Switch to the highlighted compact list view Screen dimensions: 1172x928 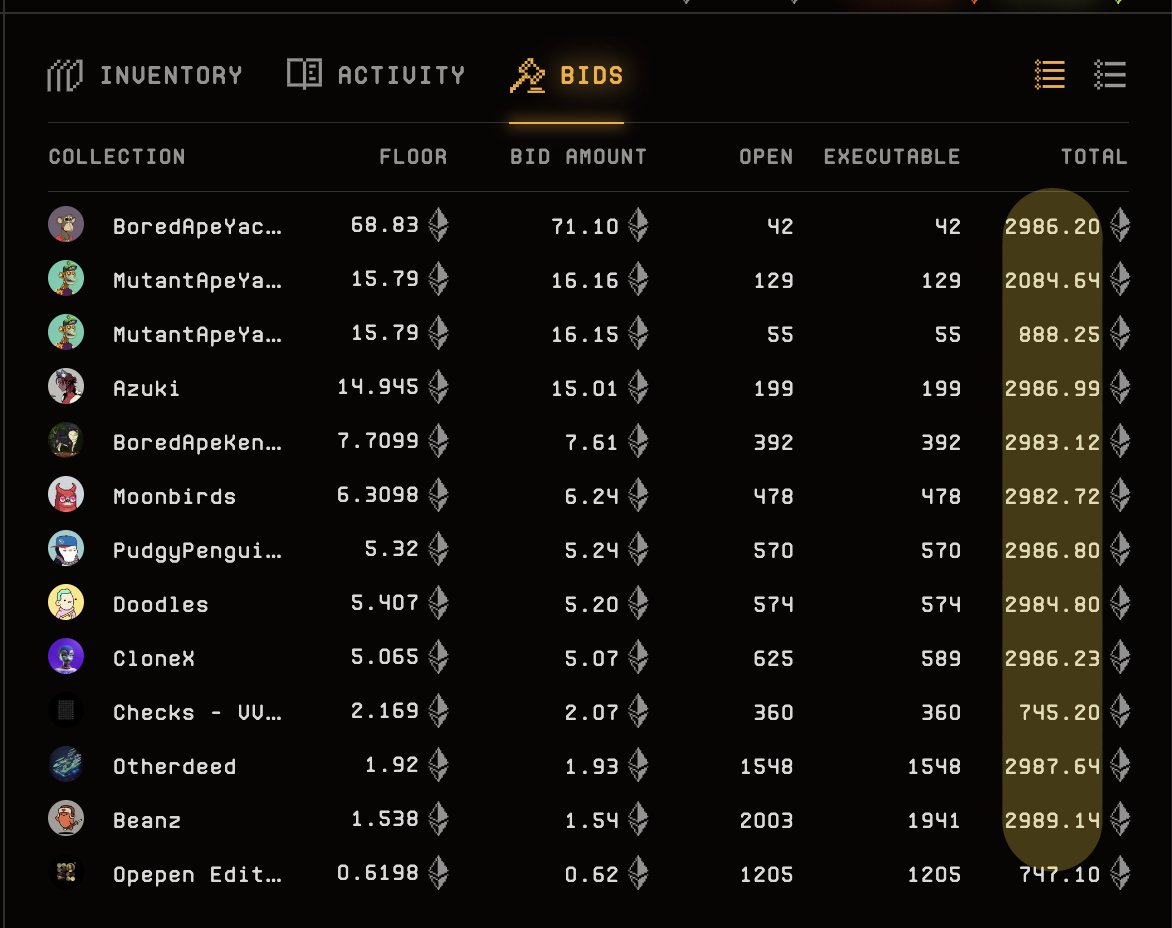[1049, 75]
